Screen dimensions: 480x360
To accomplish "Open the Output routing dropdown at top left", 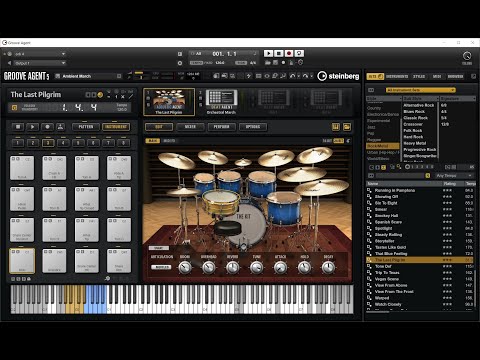I will pos(40,63).
